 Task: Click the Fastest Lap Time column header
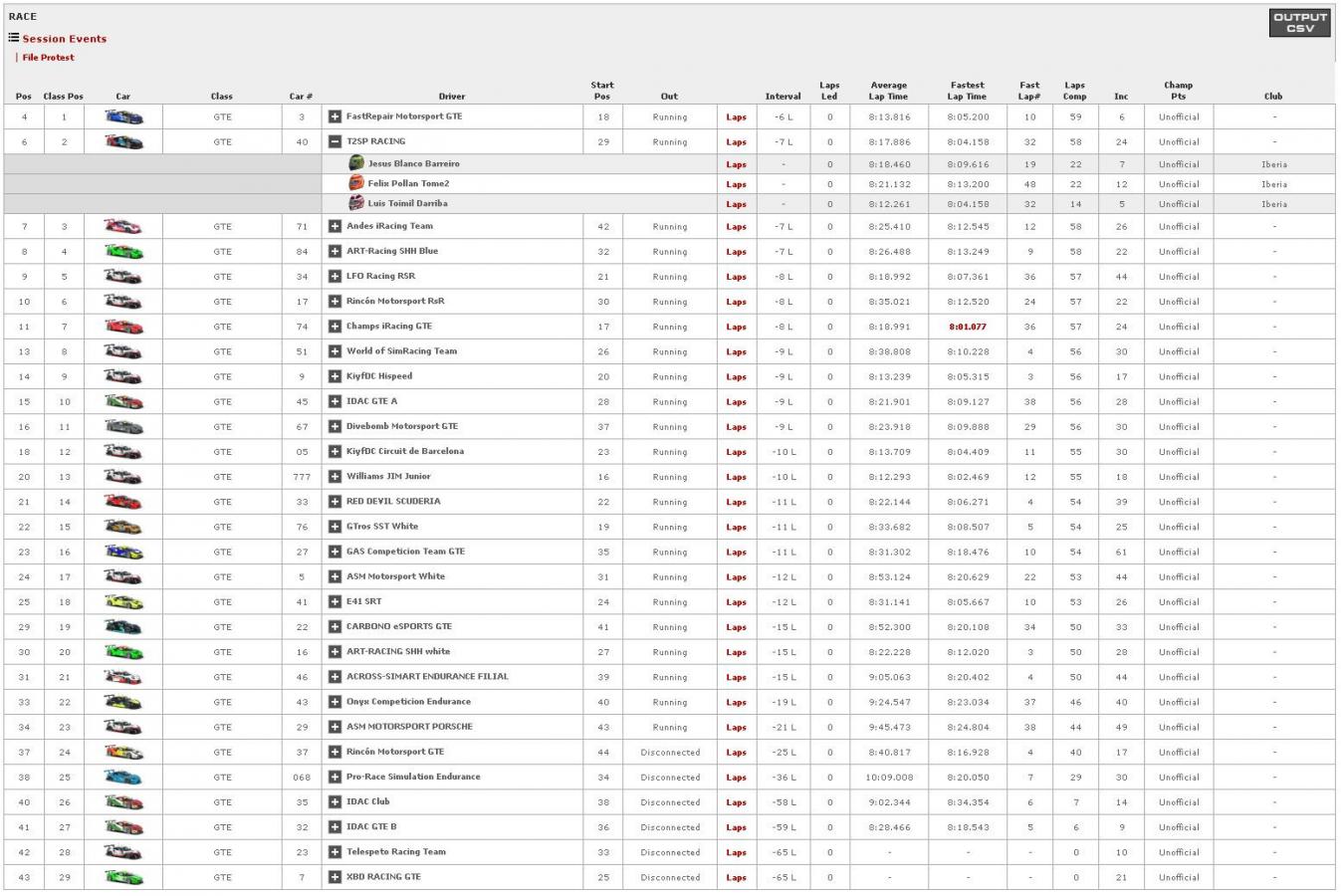click(x=967, y=91)
